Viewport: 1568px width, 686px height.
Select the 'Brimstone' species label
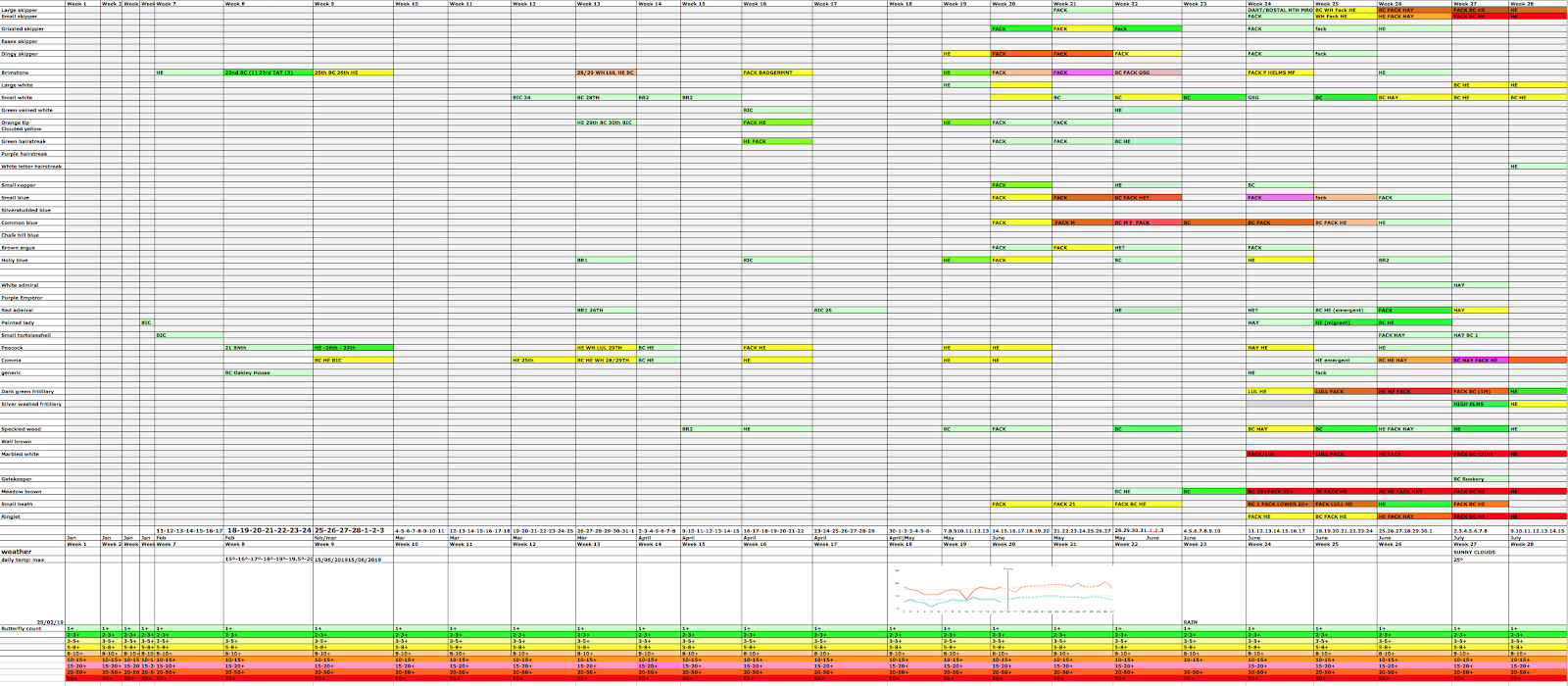click(x=15, y=73)
